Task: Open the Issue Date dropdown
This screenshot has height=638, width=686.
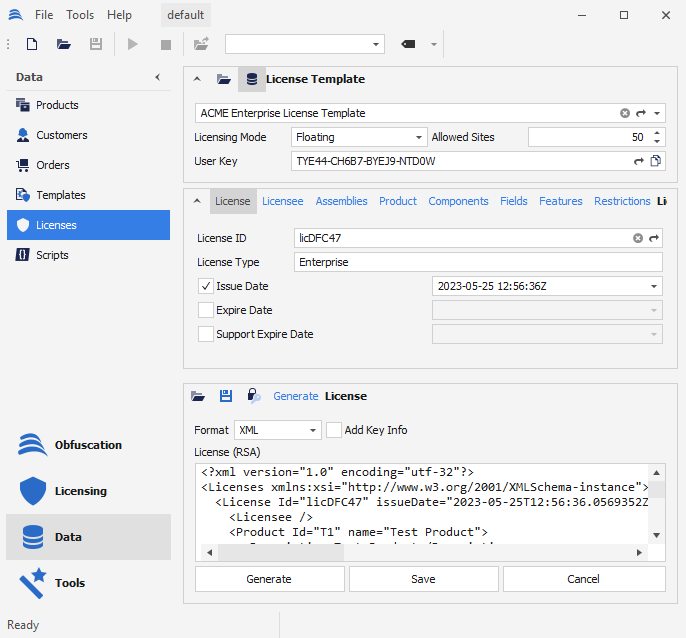Action: pyautogui.click(x=654, y=286)
